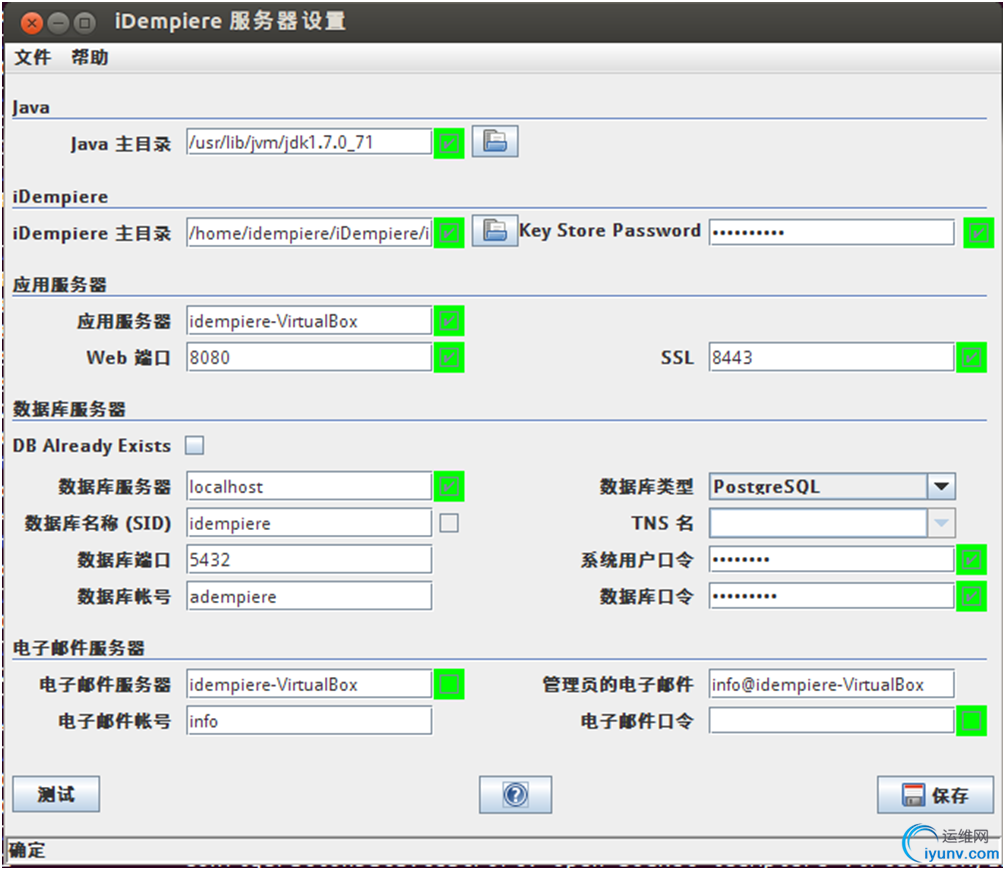Click the email account info field

[x=309, y=721]
